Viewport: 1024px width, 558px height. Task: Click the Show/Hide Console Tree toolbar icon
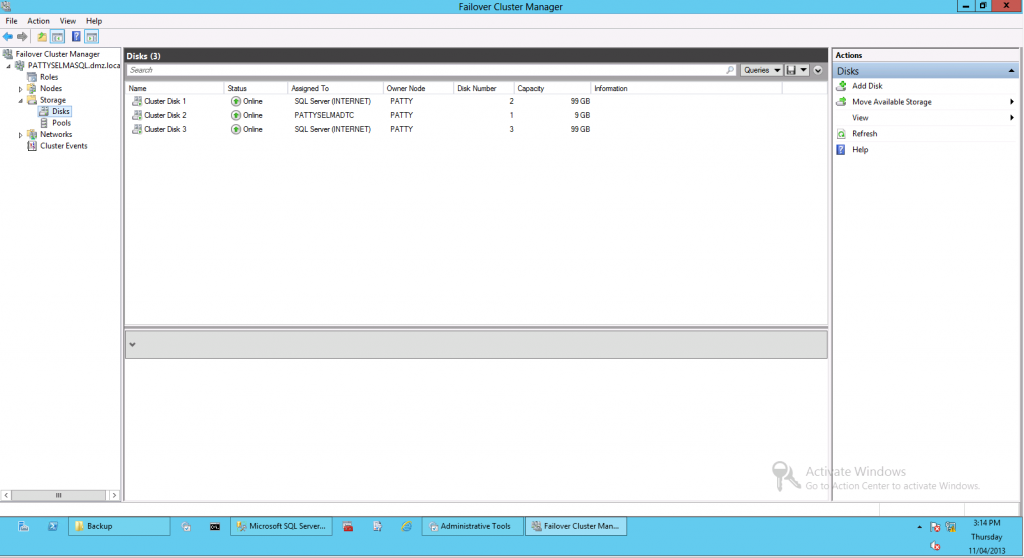tap(57, 37)
